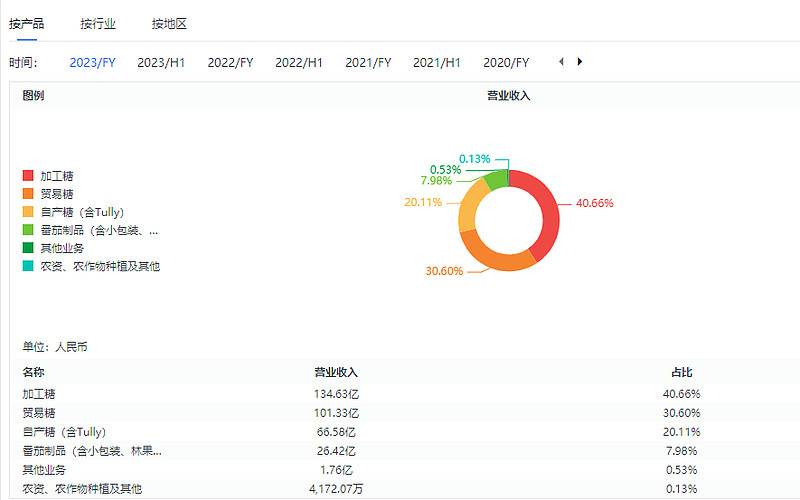Viewport: 800px width, 500px height.
Task: Toggle the dark green 其他业务 legend marker
Action: click(28, 247)
